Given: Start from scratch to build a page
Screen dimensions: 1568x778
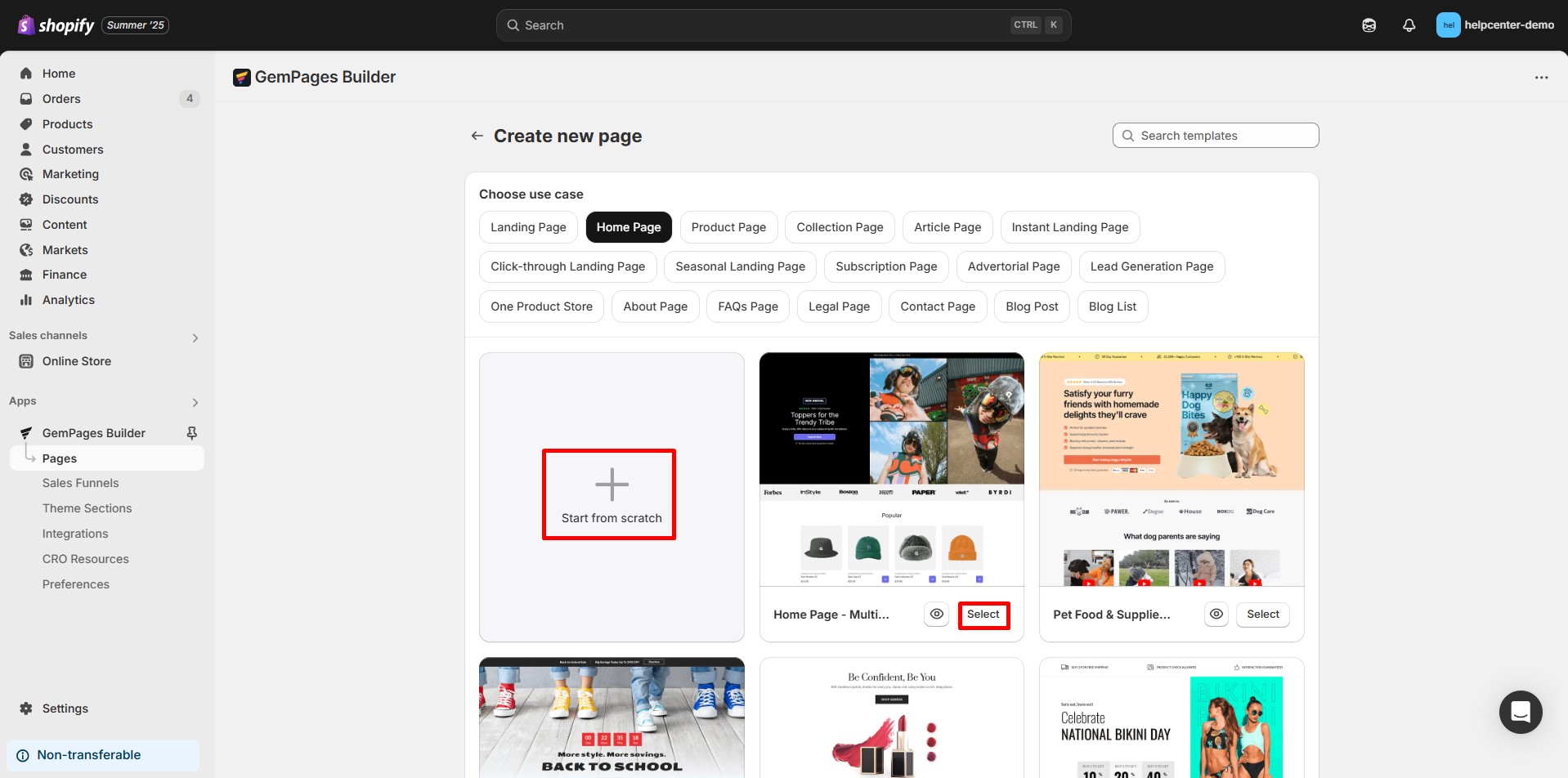Looking at the screenshot, I should (x=610, y=494).
